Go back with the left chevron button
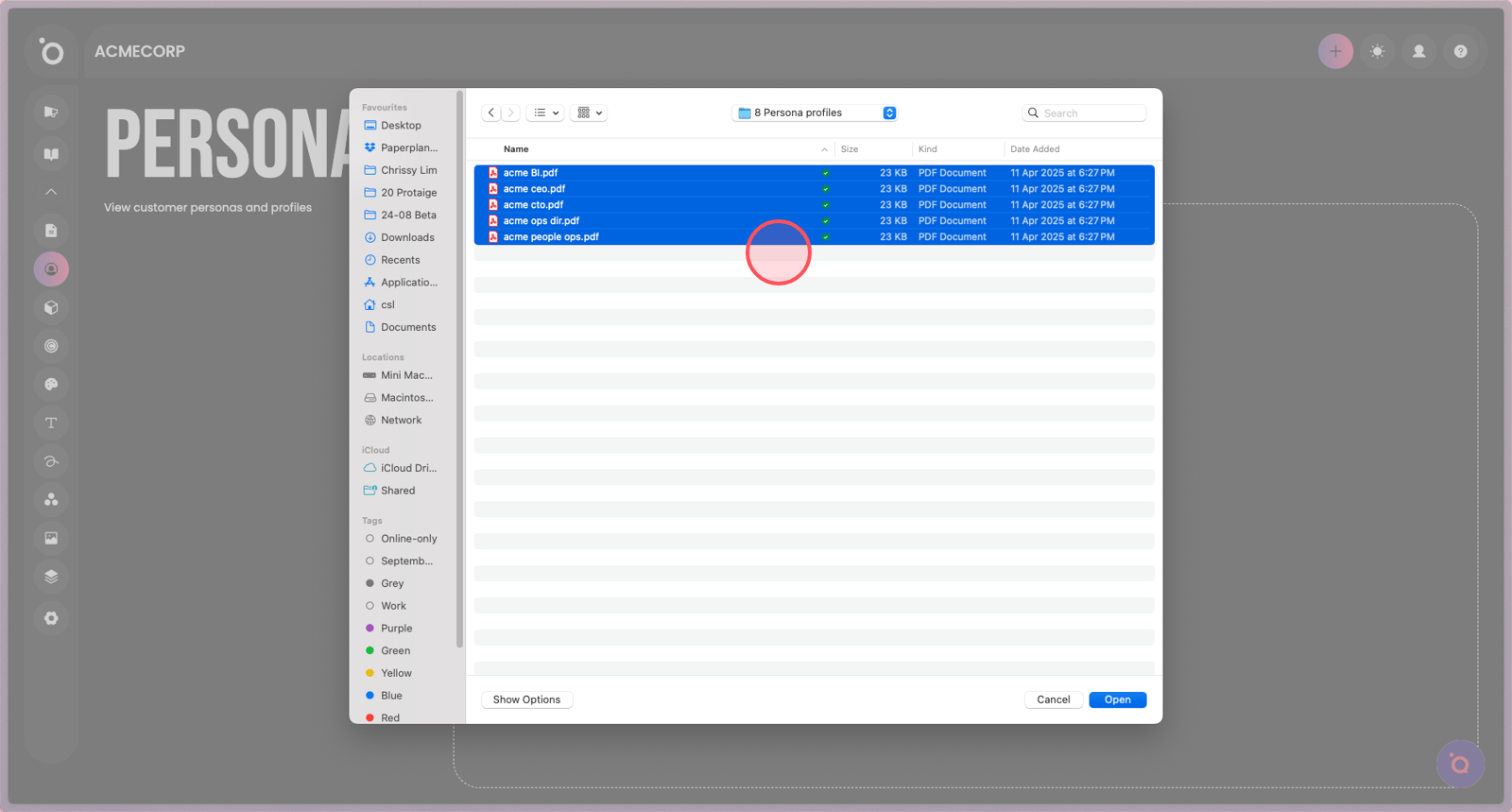The width and height of the screenshot is (1512, 812). (x=491, y=112)
